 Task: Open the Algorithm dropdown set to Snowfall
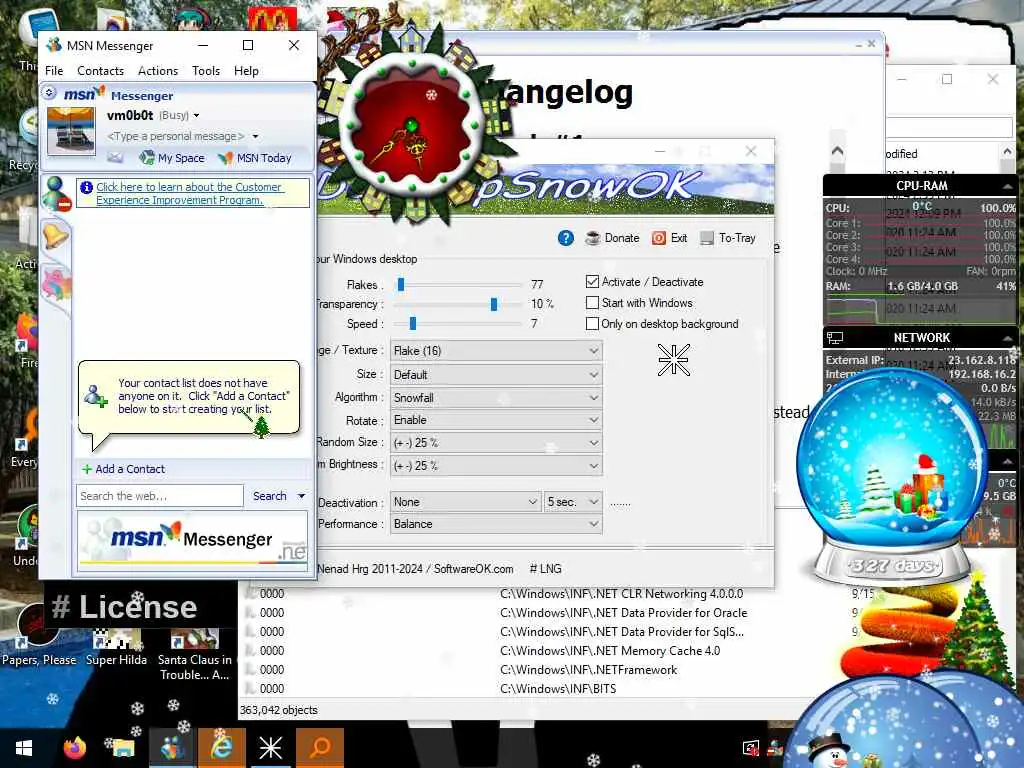pyautogui.click(x=496, y=397)
